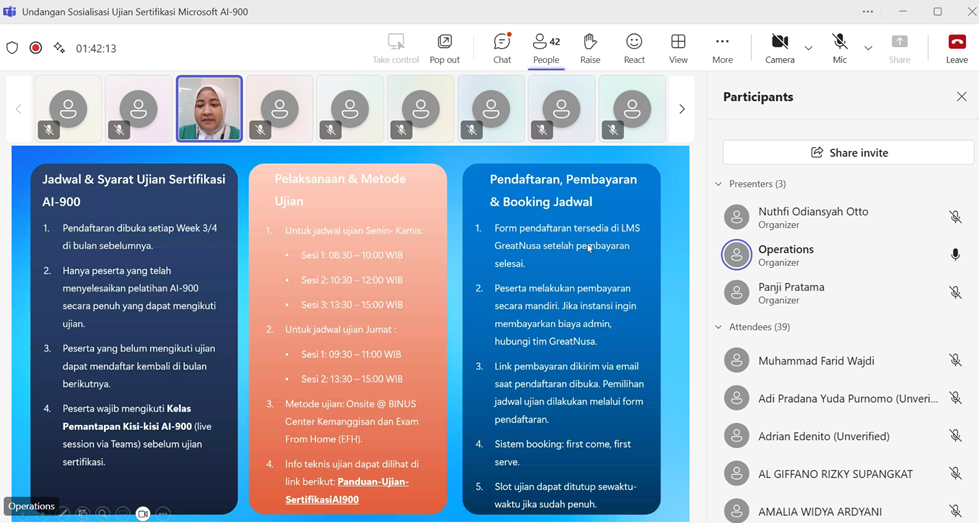979x523 pixels.
Task: Leave the meeting
Action: pyautogui.click(x=957, y=49)
